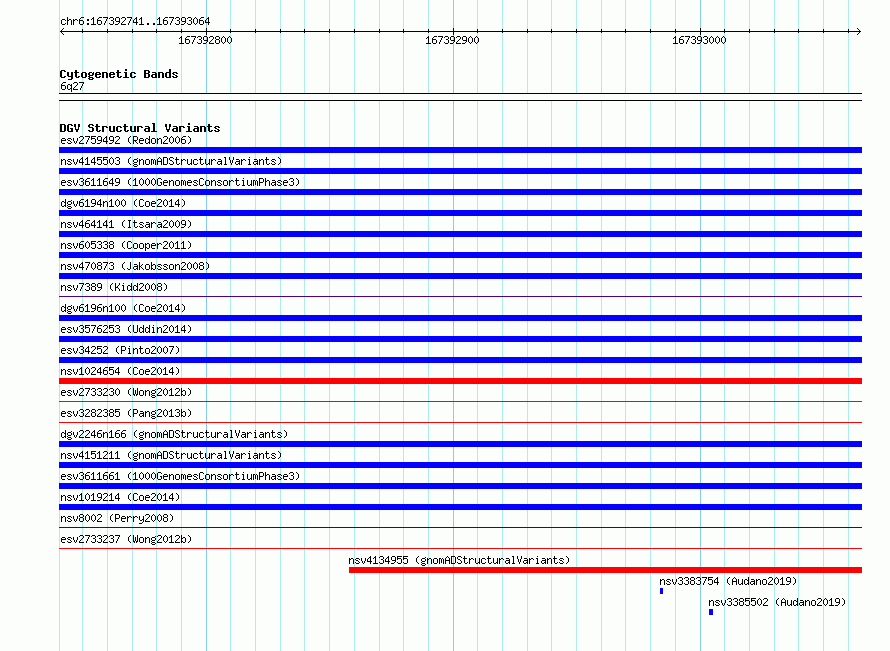This screenshot has width=890, height=651.
Task: Click the thin red line under esv2733230 (Wong2012b)
Action: (x=460, y=401)
